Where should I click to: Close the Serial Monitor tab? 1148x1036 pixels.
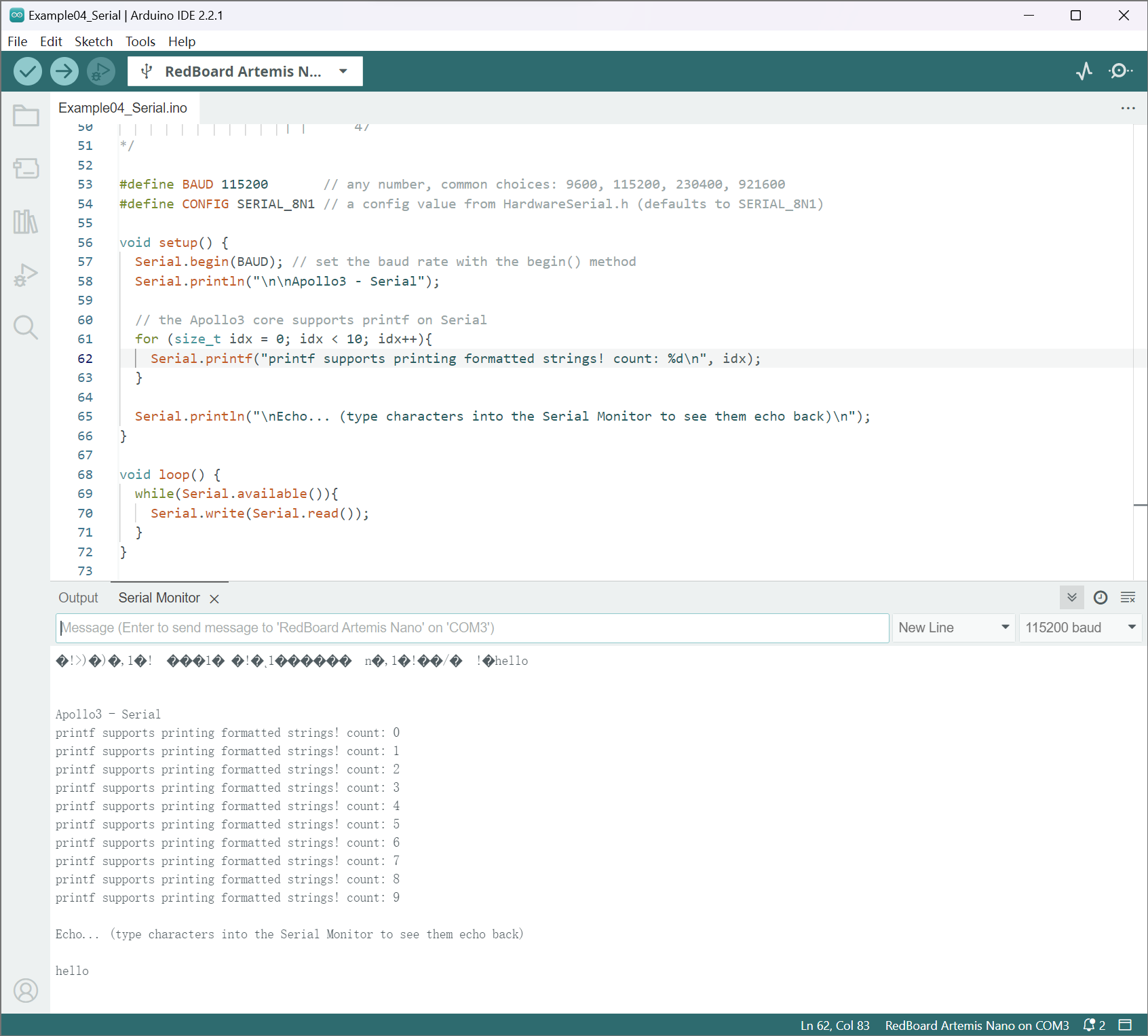pos(214,599)
